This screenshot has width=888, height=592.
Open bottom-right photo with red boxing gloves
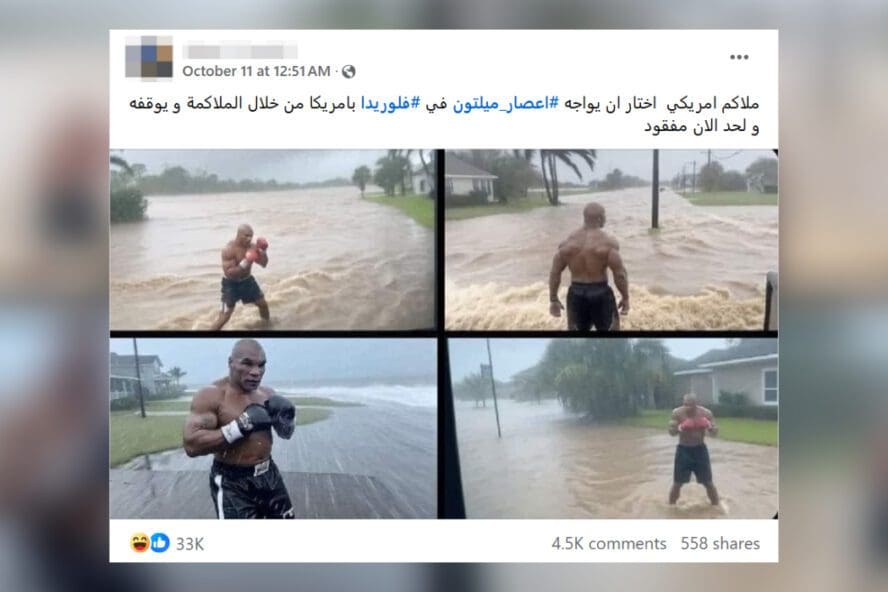click(611, 428)
